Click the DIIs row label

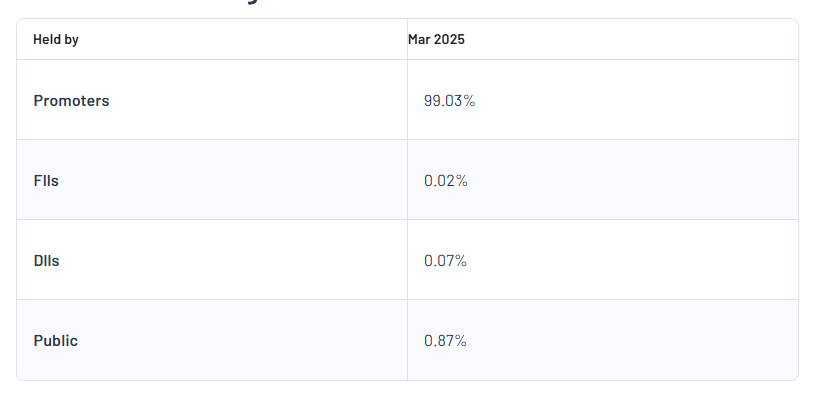pyautogui.click(x=47, y=261)
